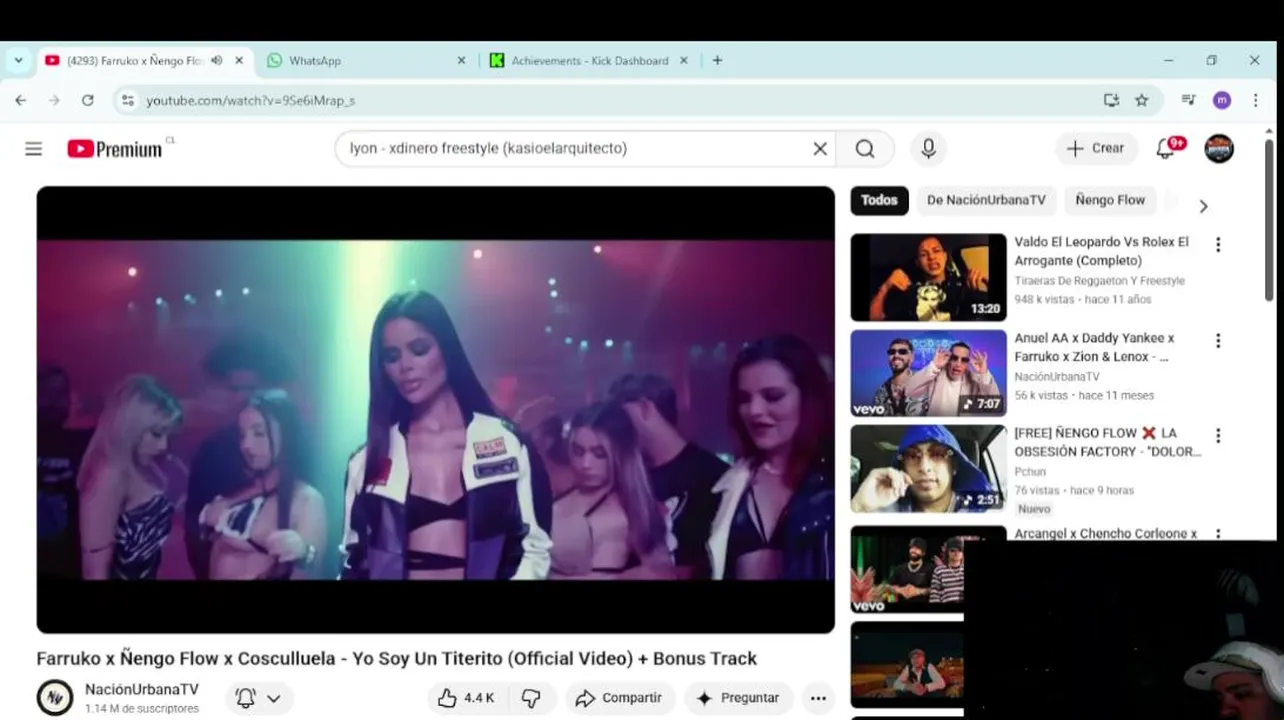
Task: Expand subscription notification bell dropdown
Action: (259, 698)
